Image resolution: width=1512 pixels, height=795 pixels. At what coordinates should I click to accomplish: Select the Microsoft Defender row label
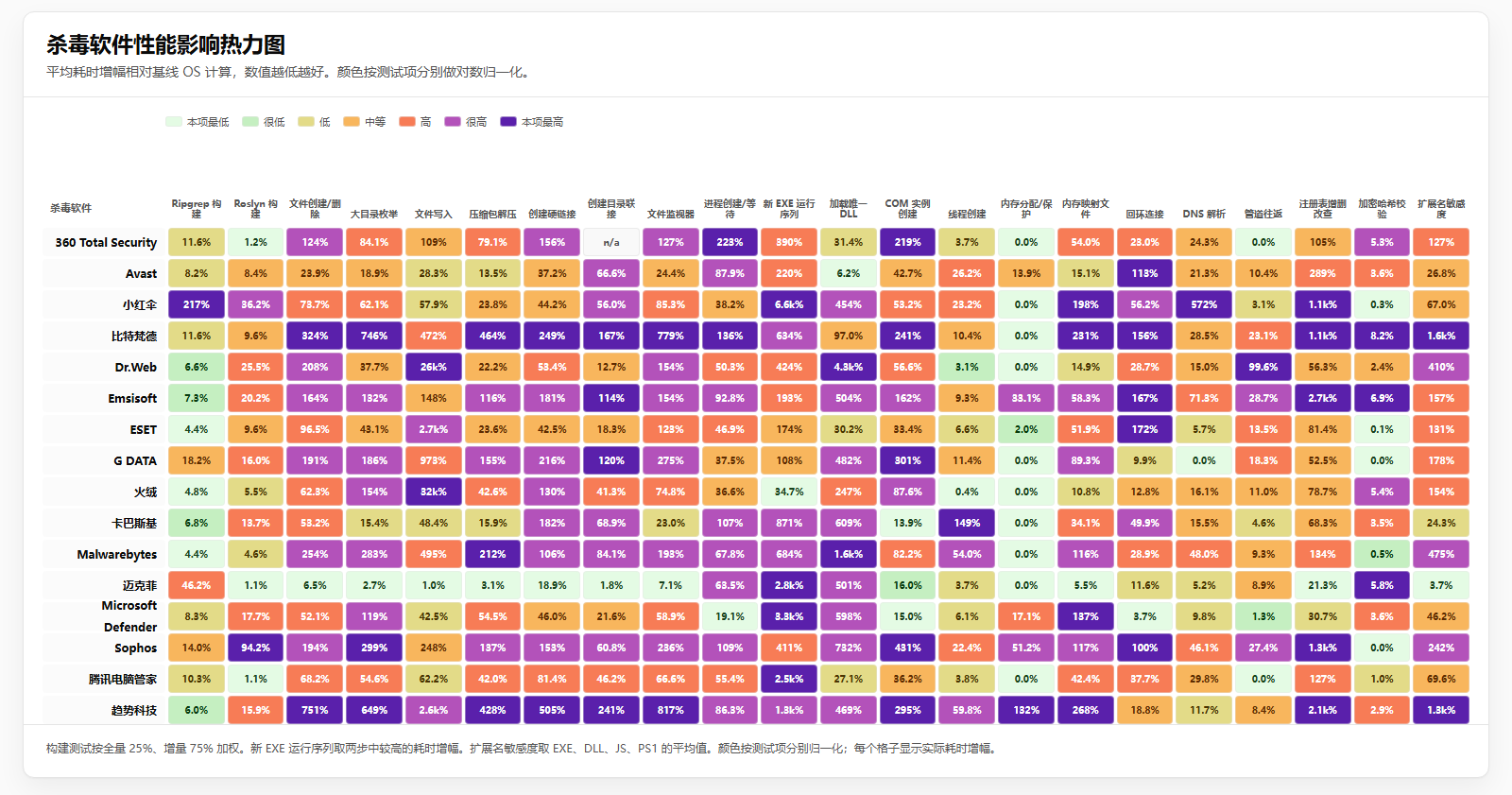[129, 616]
